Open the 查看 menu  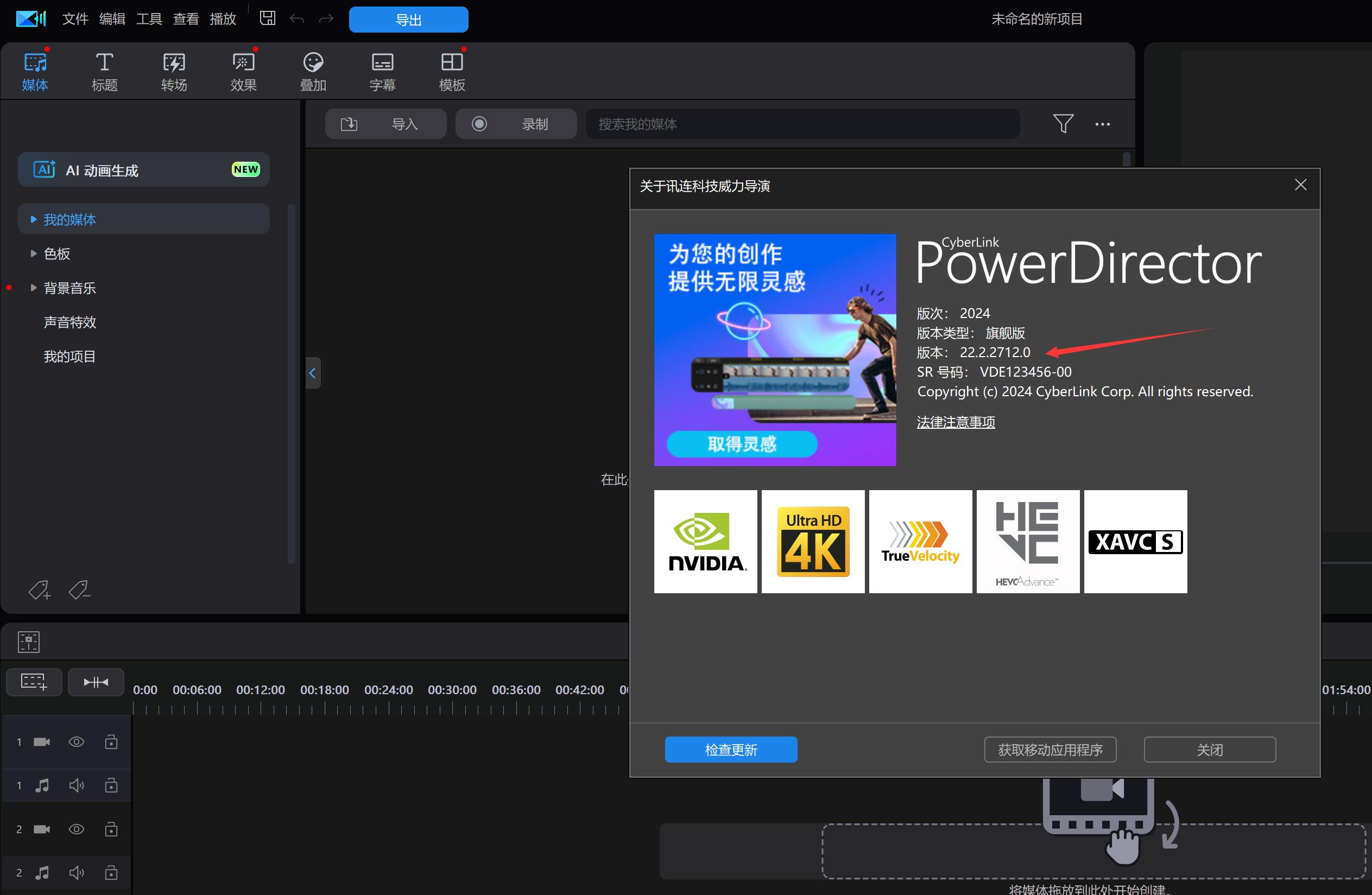click(186, 19)
